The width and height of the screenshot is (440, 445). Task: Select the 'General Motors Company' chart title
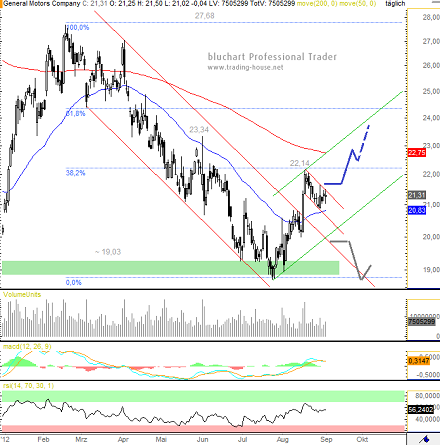point(42,4)
